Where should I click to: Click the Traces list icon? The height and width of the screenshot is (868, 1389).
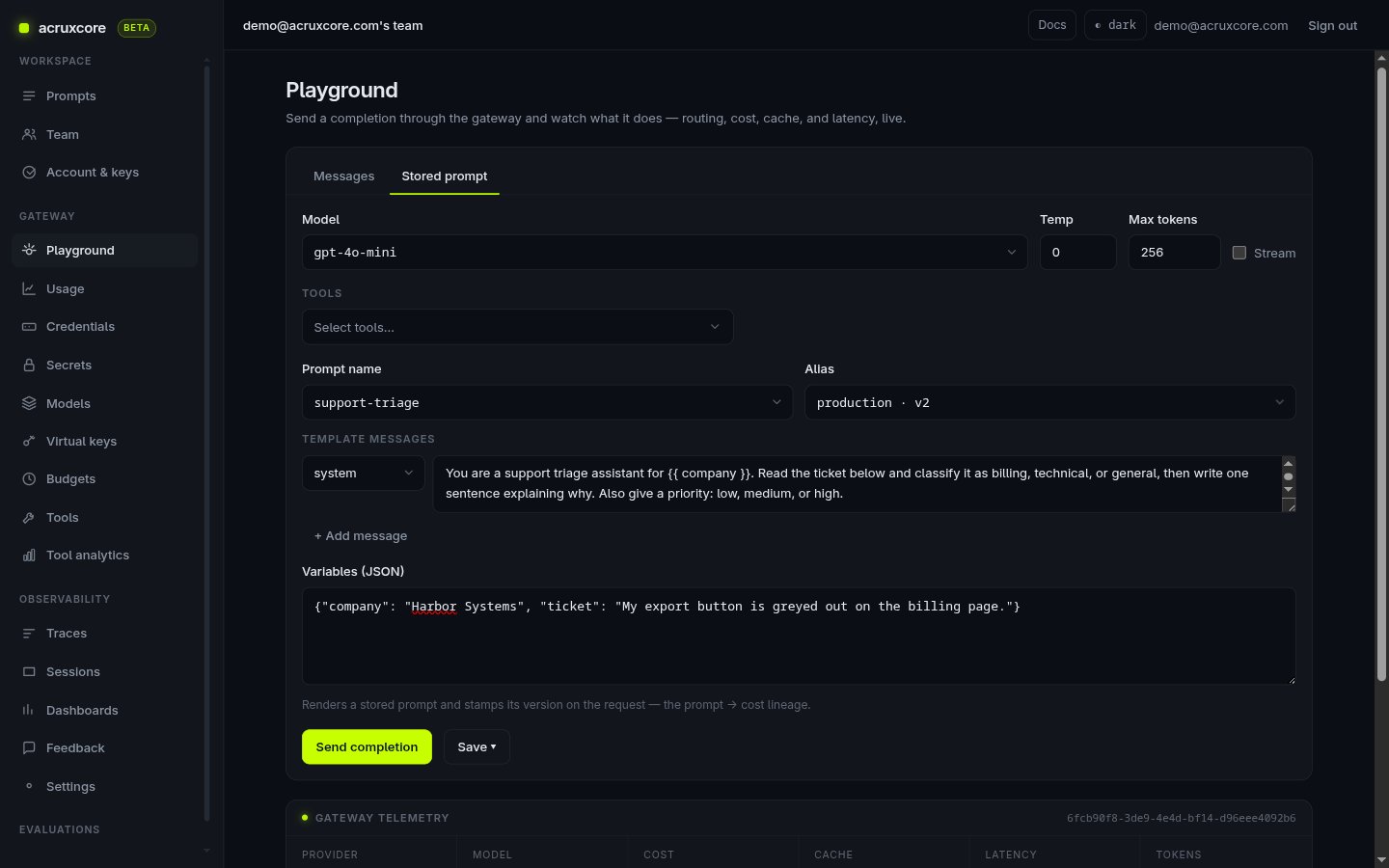pyautogui.click(x=29, y=633)
